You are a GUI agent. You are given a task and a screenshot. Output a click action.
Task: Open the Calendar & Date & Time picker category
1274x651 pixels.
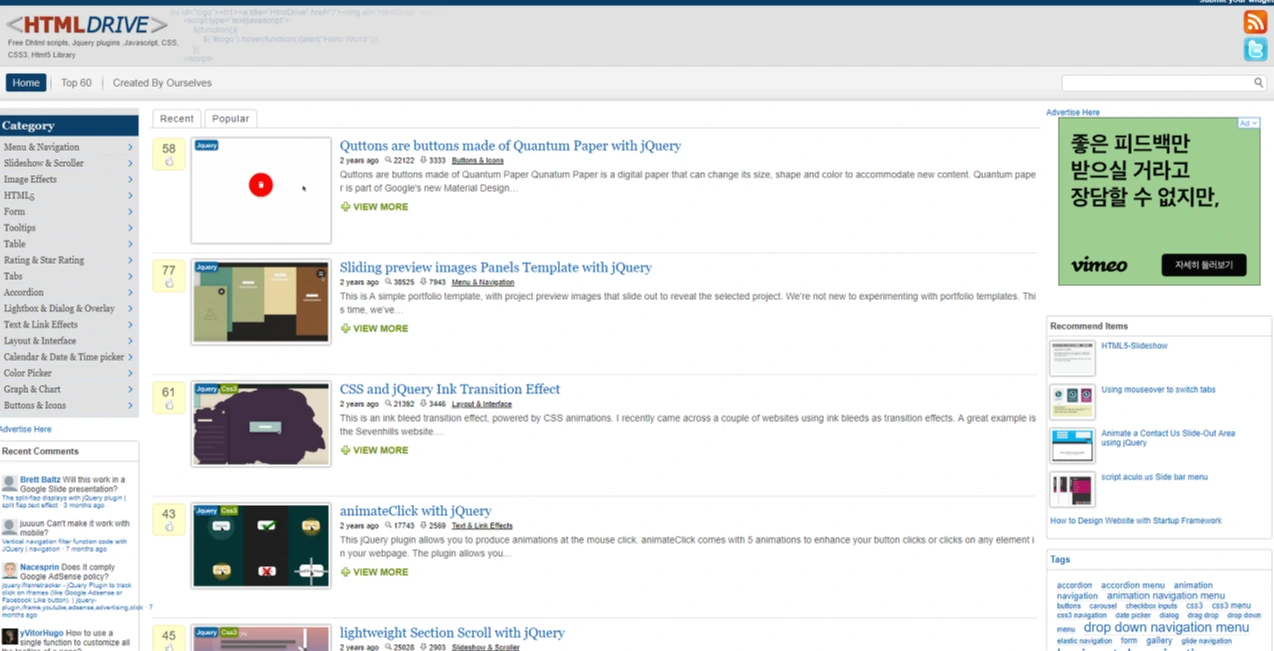pos(64,357)
